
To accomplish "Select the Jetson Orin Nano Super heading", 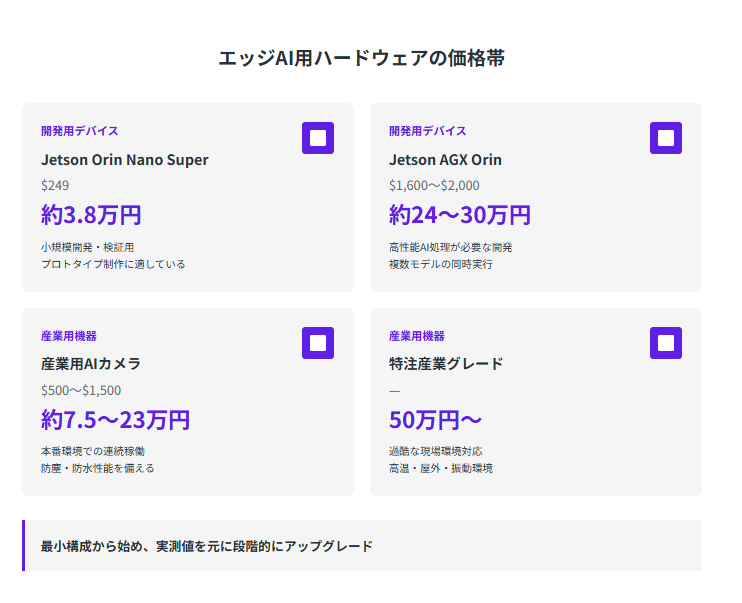I will (125, 160).
